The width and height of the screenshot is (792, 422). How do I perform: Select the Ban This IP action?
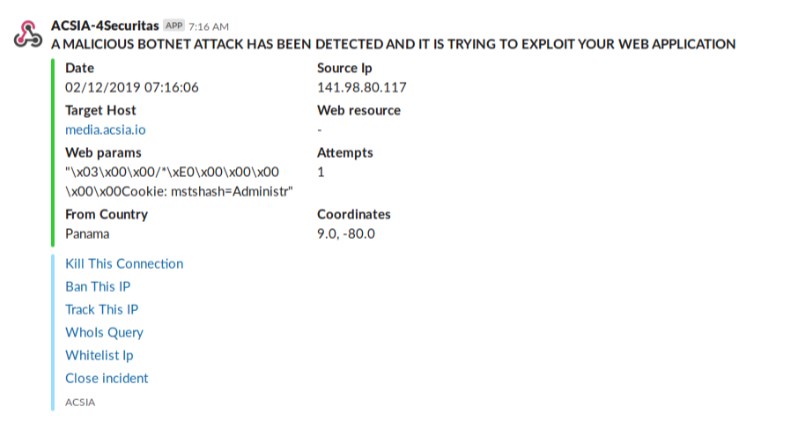pyautogui.click(x=97, y=287)
